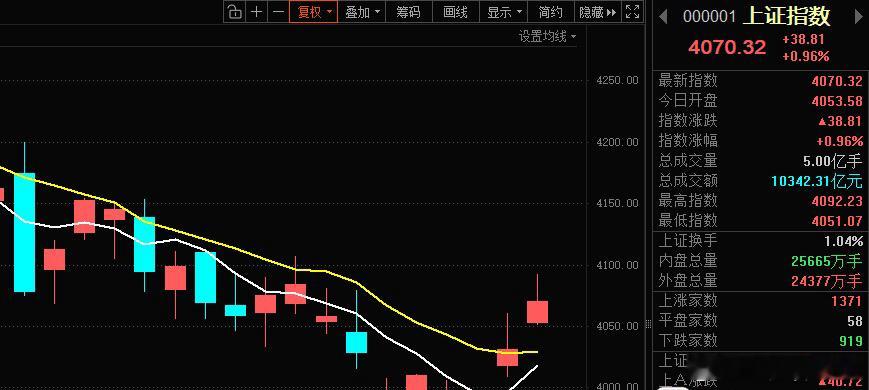
Task: Expand the 显示 dropdown
Action: click(503, 12)
